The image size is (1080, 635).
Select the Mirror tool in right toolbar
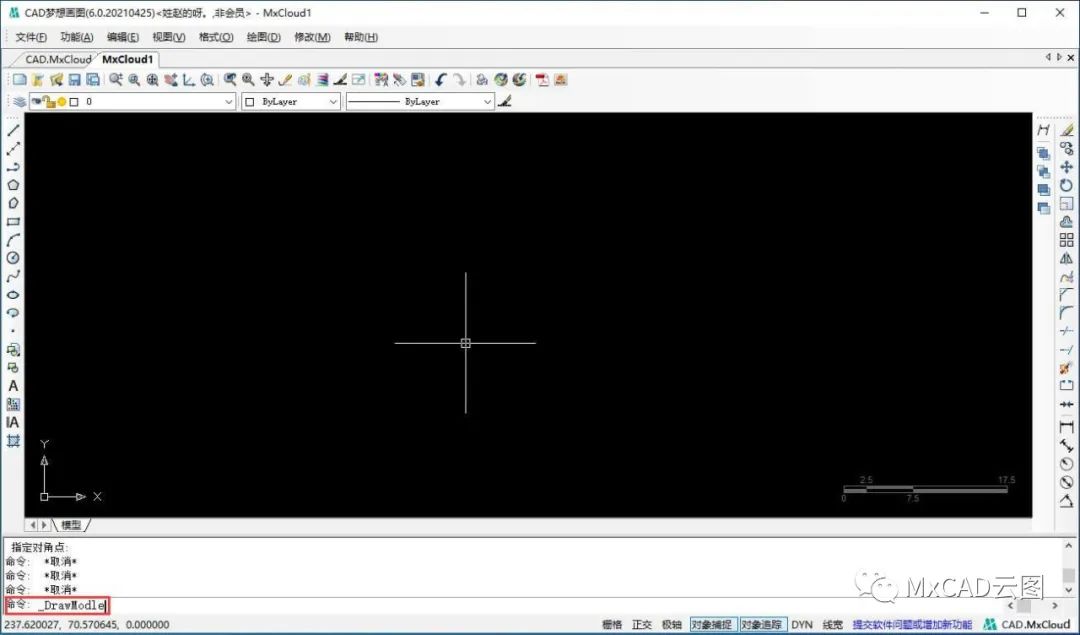[1066, 258]
